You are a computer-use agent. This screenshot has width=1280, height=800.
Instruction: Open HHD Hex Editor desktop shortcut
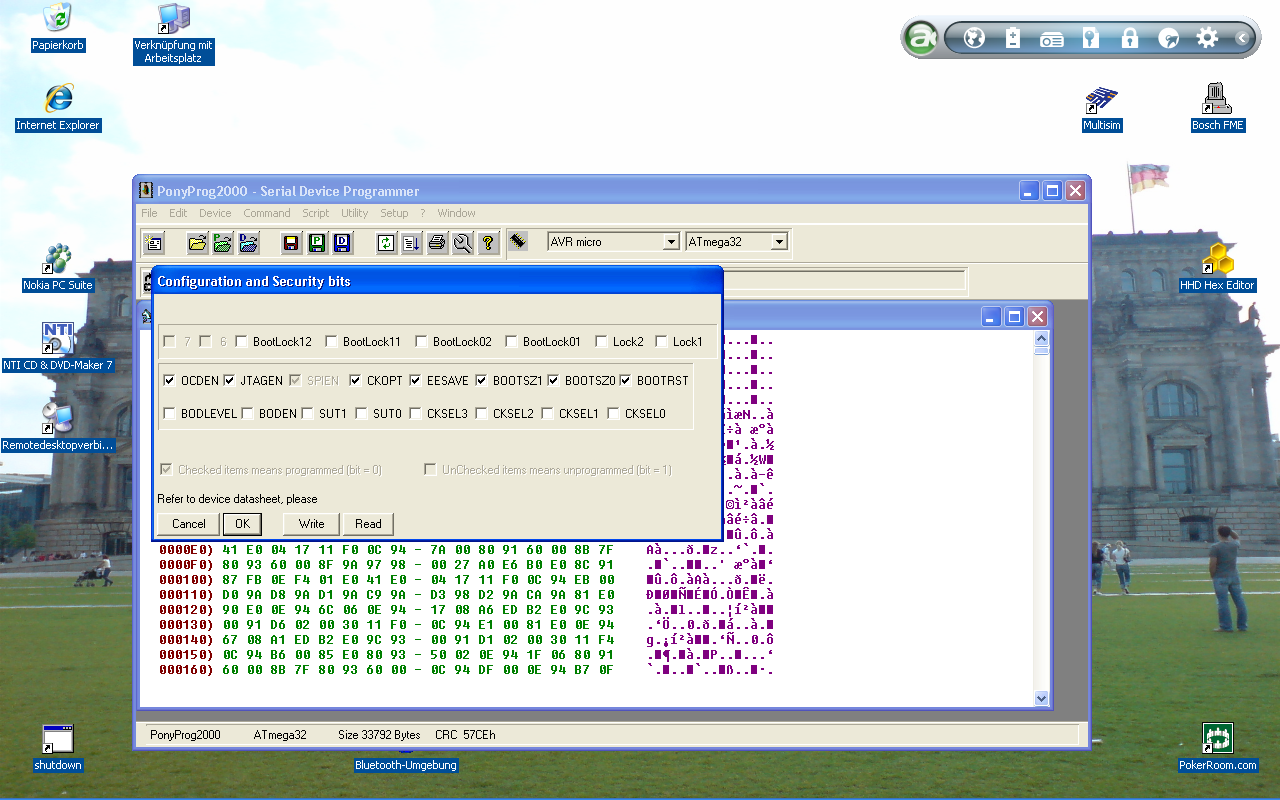[x=1217, y=268]
